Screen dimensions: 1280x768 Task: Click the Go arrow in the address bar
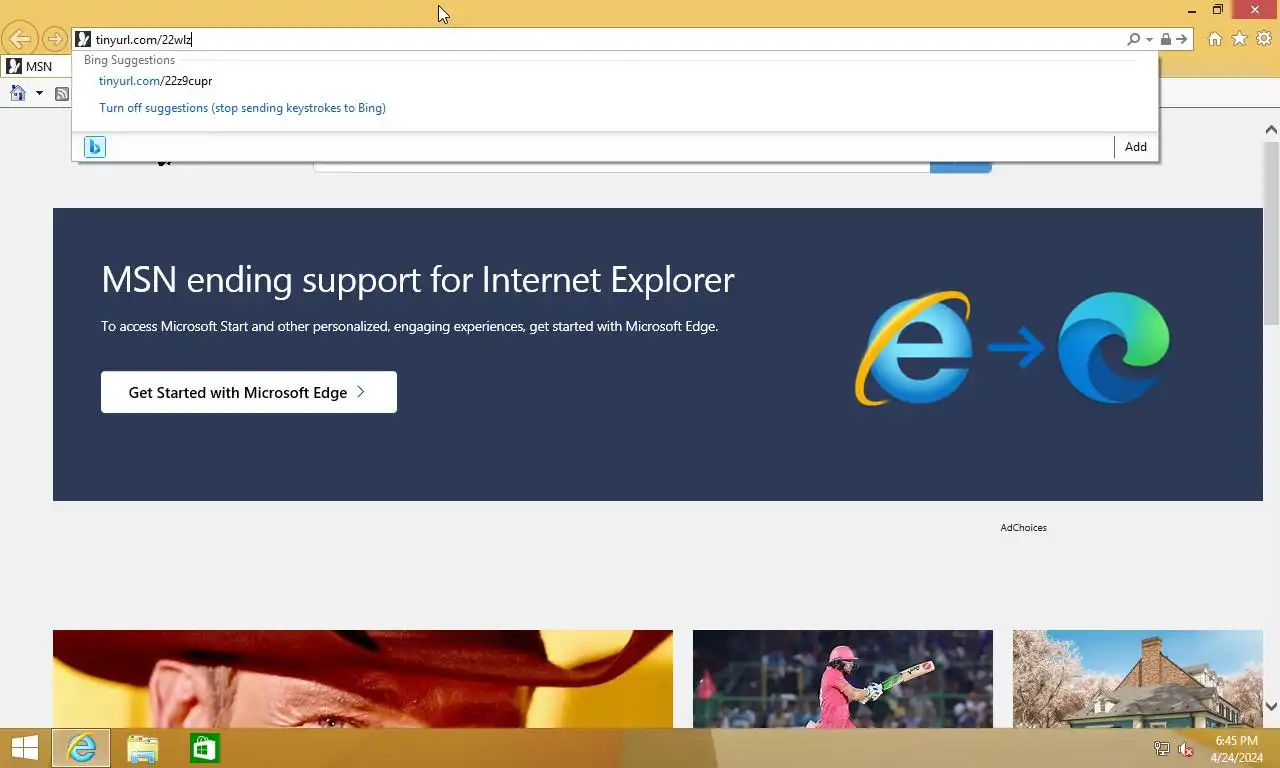tap(1181, 39)
